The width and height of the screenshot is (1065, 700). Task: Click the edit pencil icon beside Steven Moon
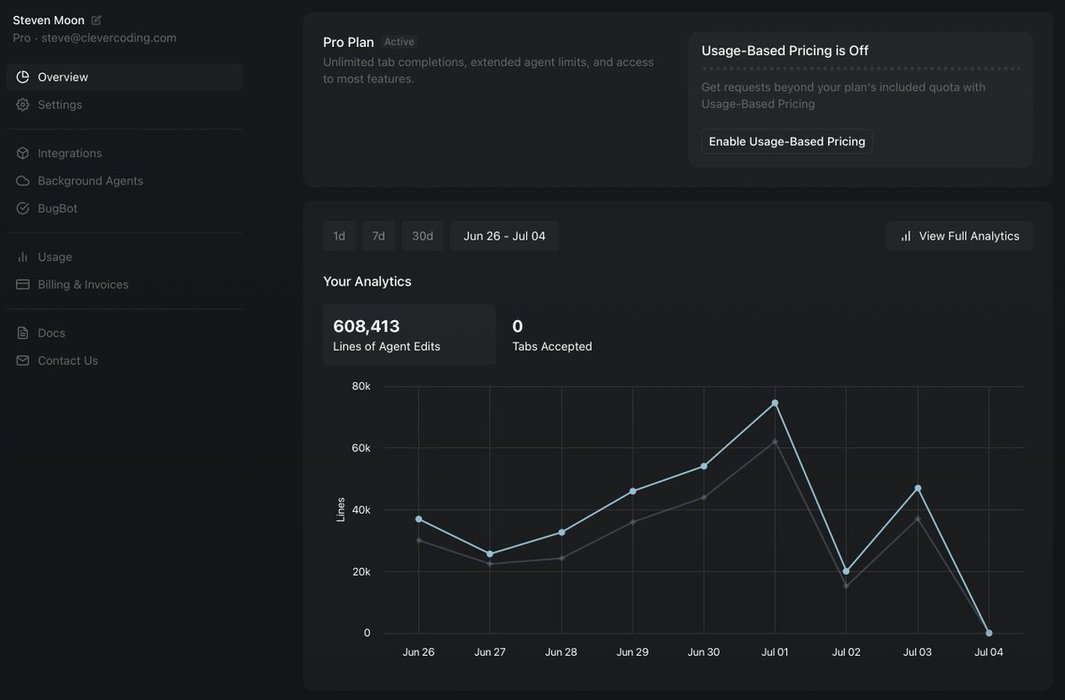click(96, 20)
